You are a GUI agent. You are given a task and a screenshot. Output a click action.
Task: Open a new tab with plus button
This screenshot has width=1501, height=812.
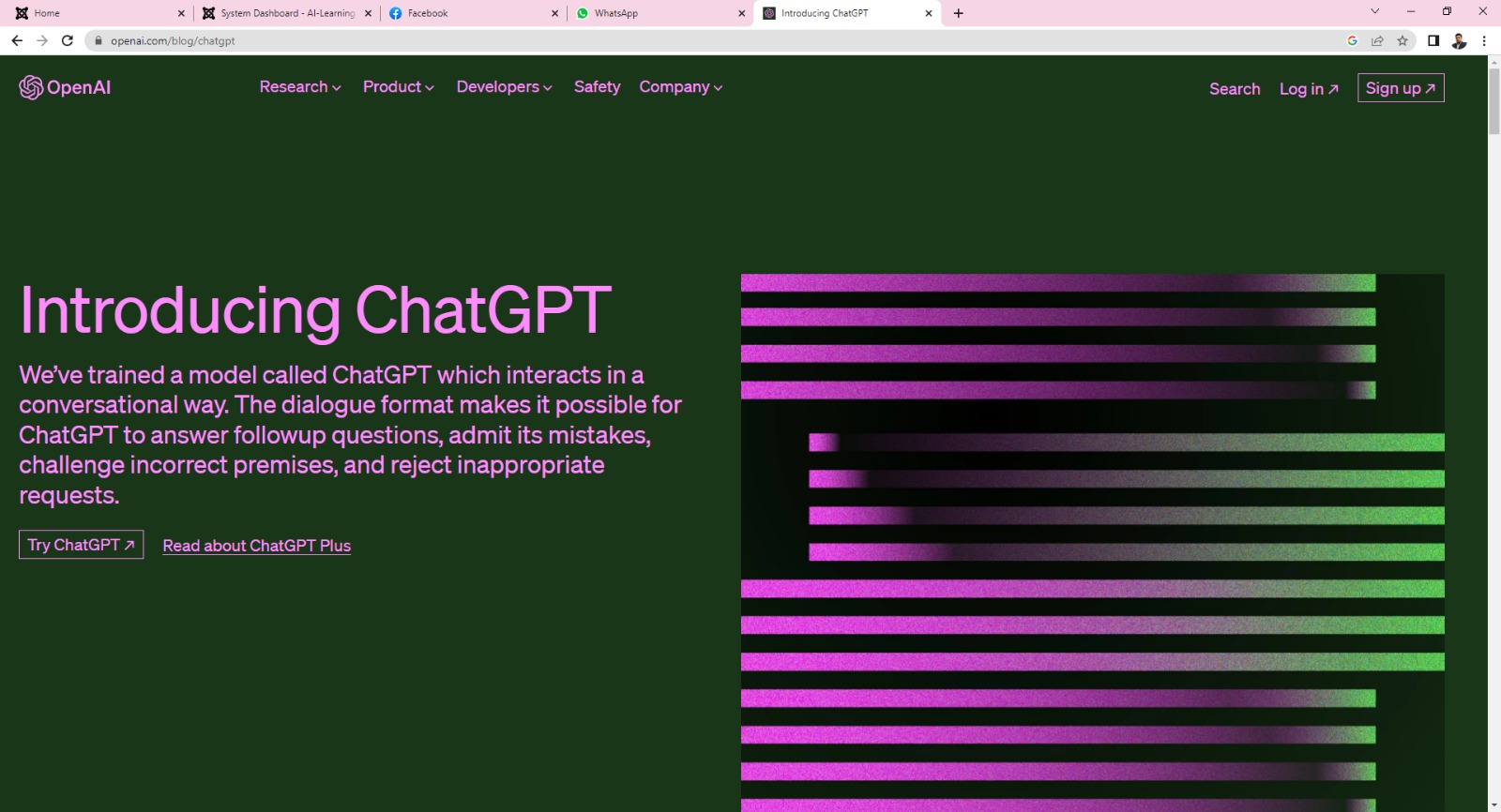[x=958, y=13]
